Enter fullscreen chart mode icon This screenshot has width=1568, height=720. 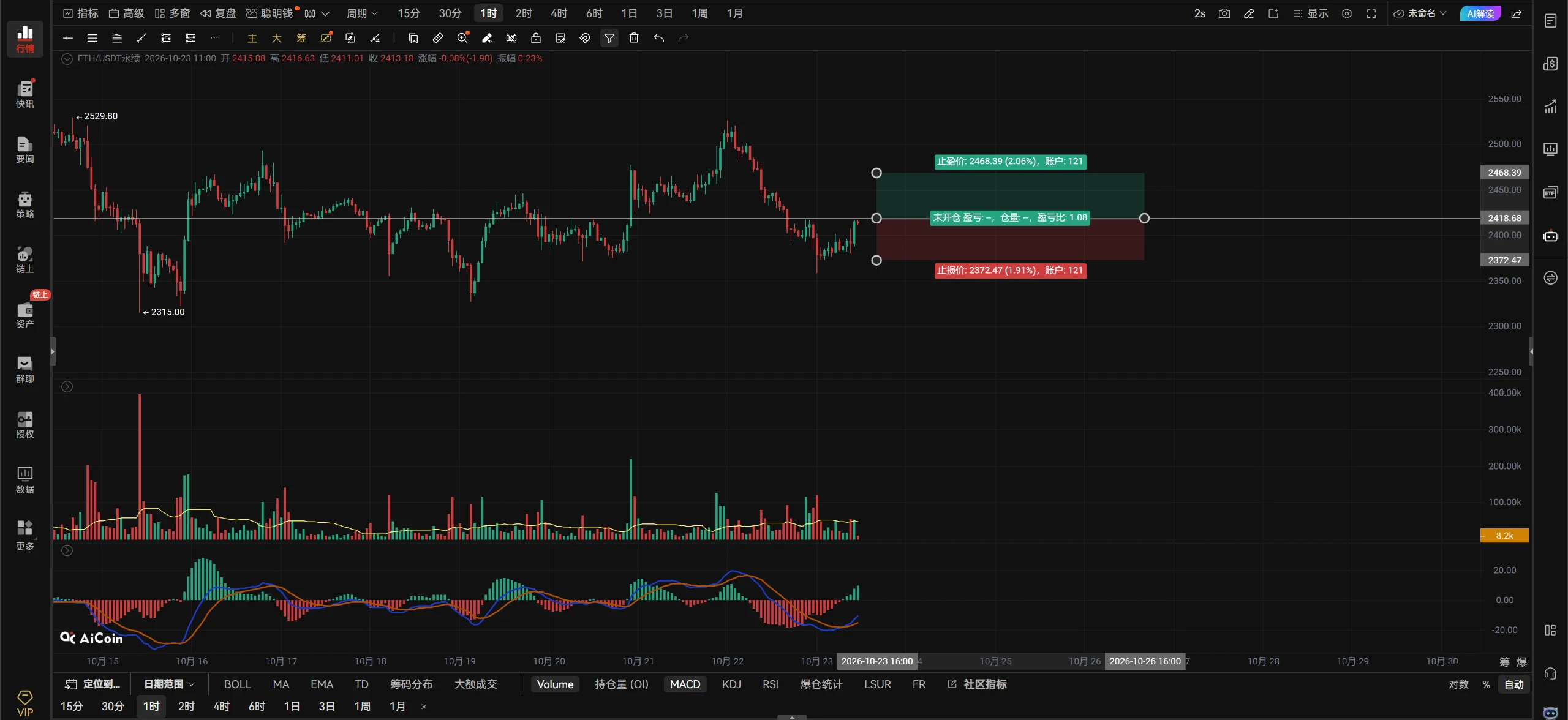(1371, 13)
